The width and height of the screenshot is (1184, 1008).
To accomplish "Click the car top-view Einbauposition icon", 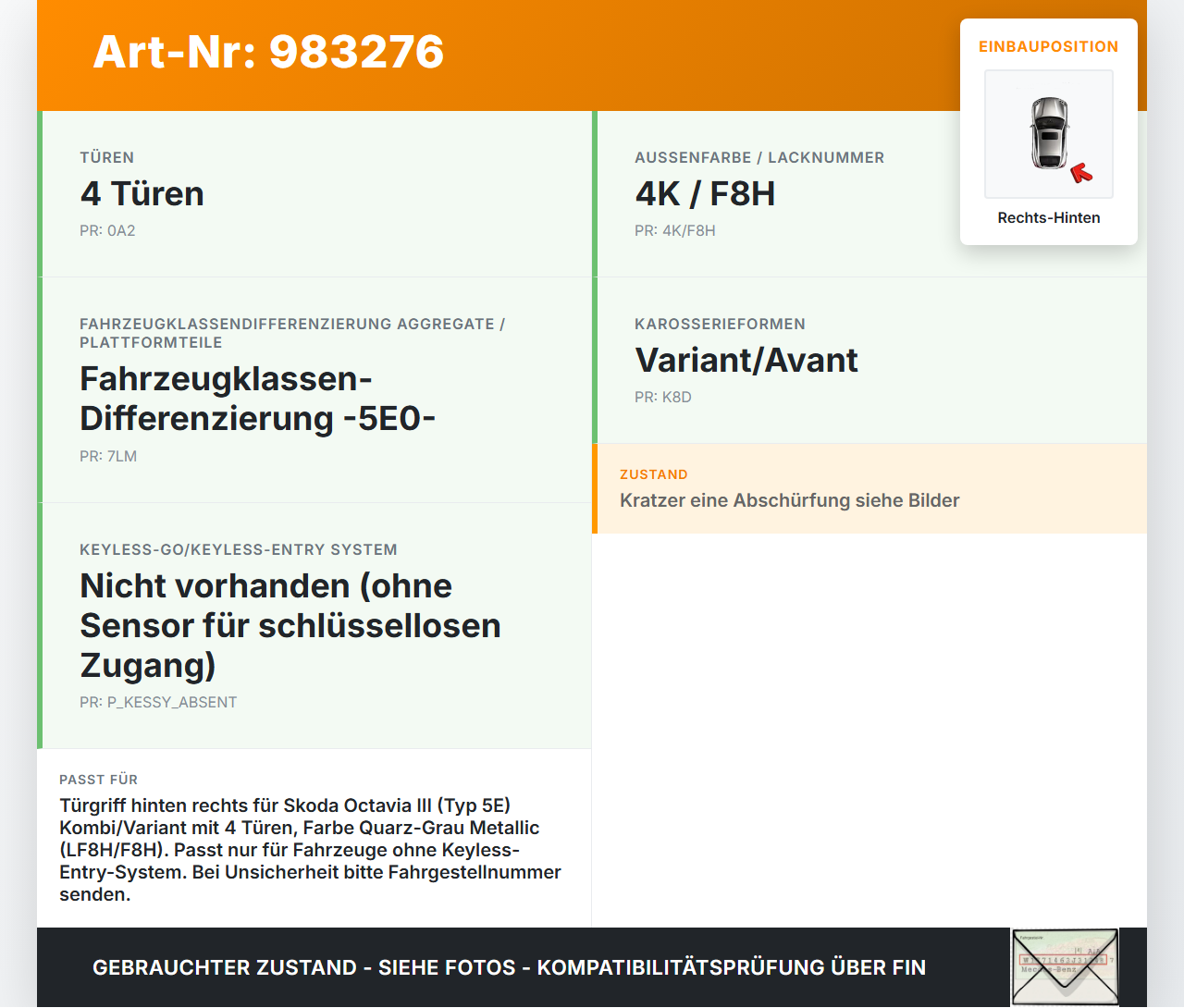I will [x=1048, y=134].
